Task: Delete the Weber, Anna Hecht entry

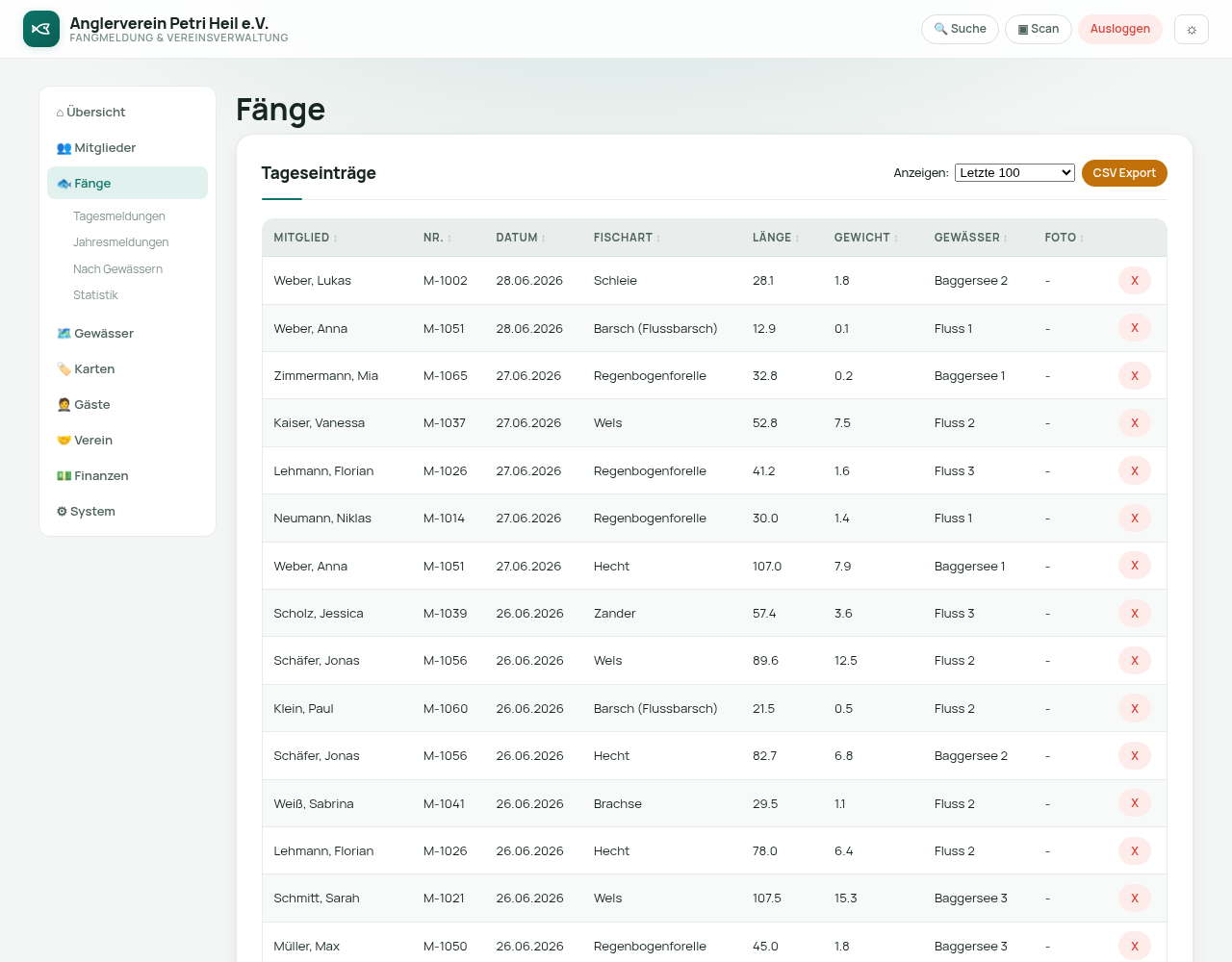Action: pyautogui.click(x=1135, y=566)
